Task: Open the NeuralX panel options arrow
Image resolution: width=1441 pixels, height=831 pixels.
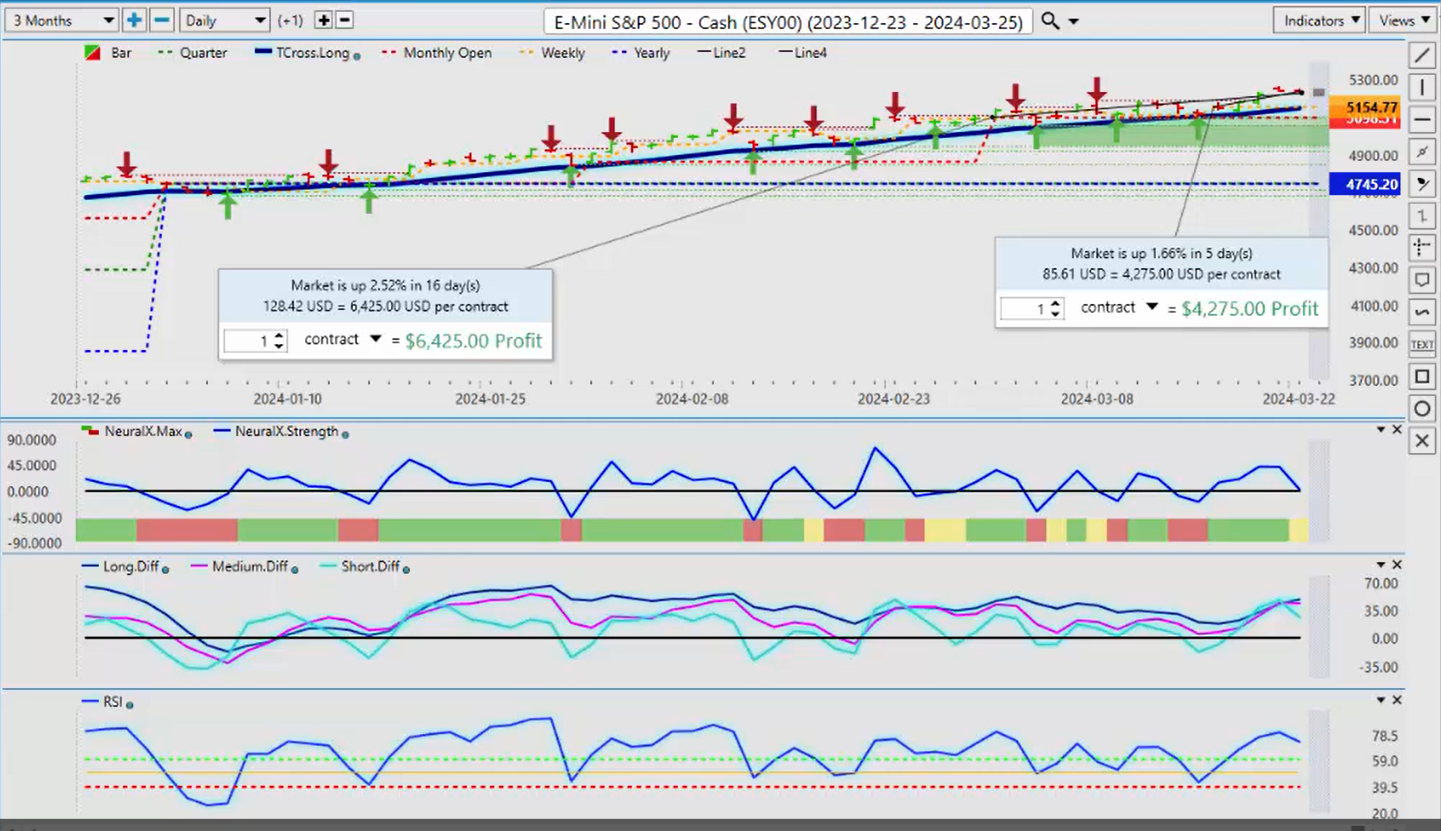Action: click(x=1381, y=430)
